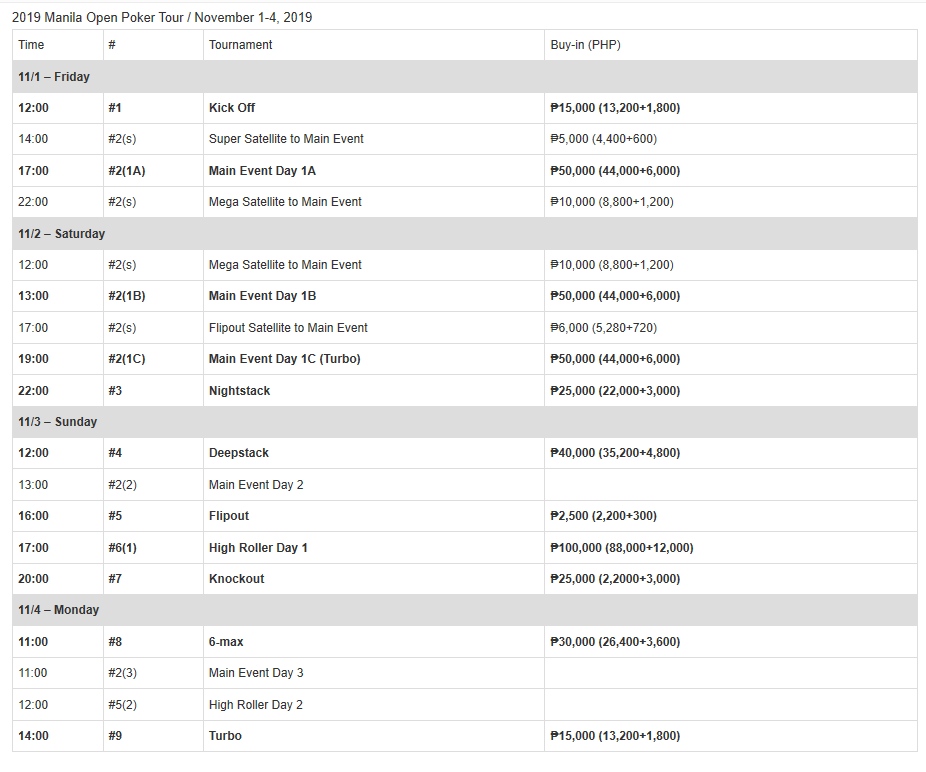Select the '#2(3)' event number cell
926x772 pixels.
(154, 673)
